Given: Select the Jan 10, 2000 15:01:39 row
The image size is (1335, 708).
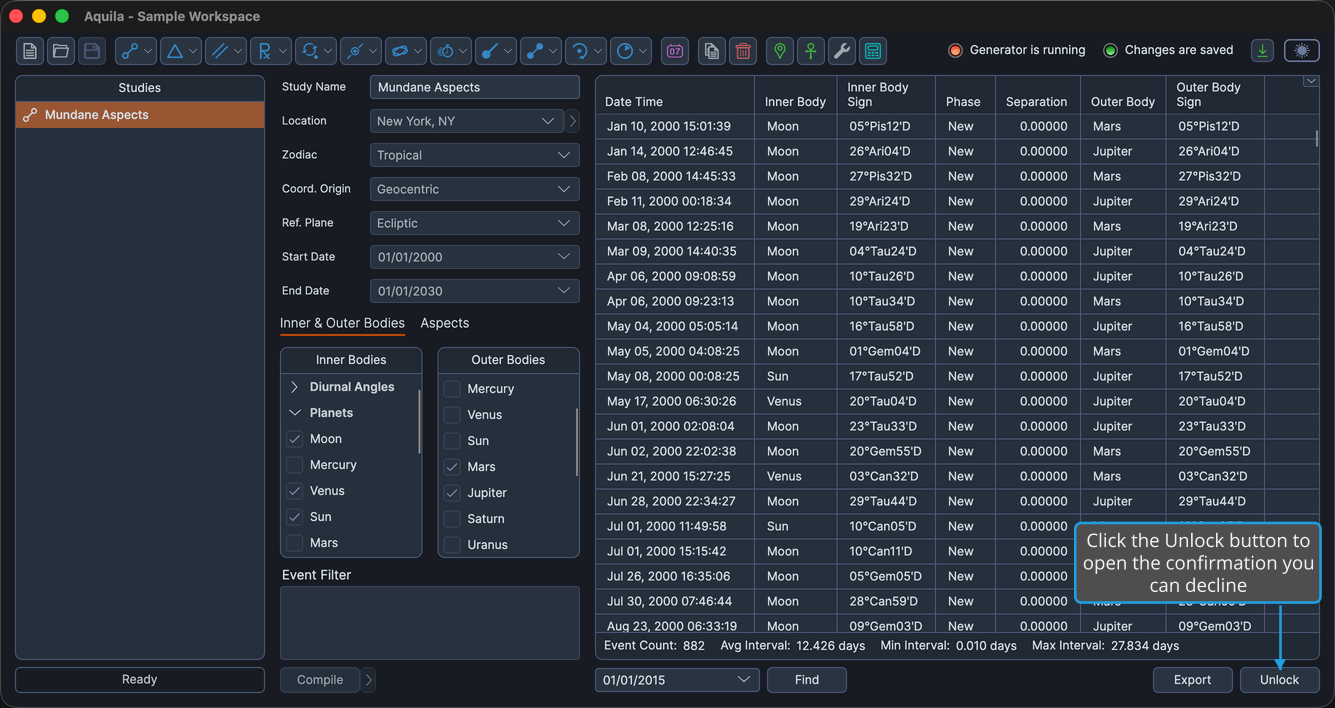Looking at the screenshot, I should click(955, 127).
